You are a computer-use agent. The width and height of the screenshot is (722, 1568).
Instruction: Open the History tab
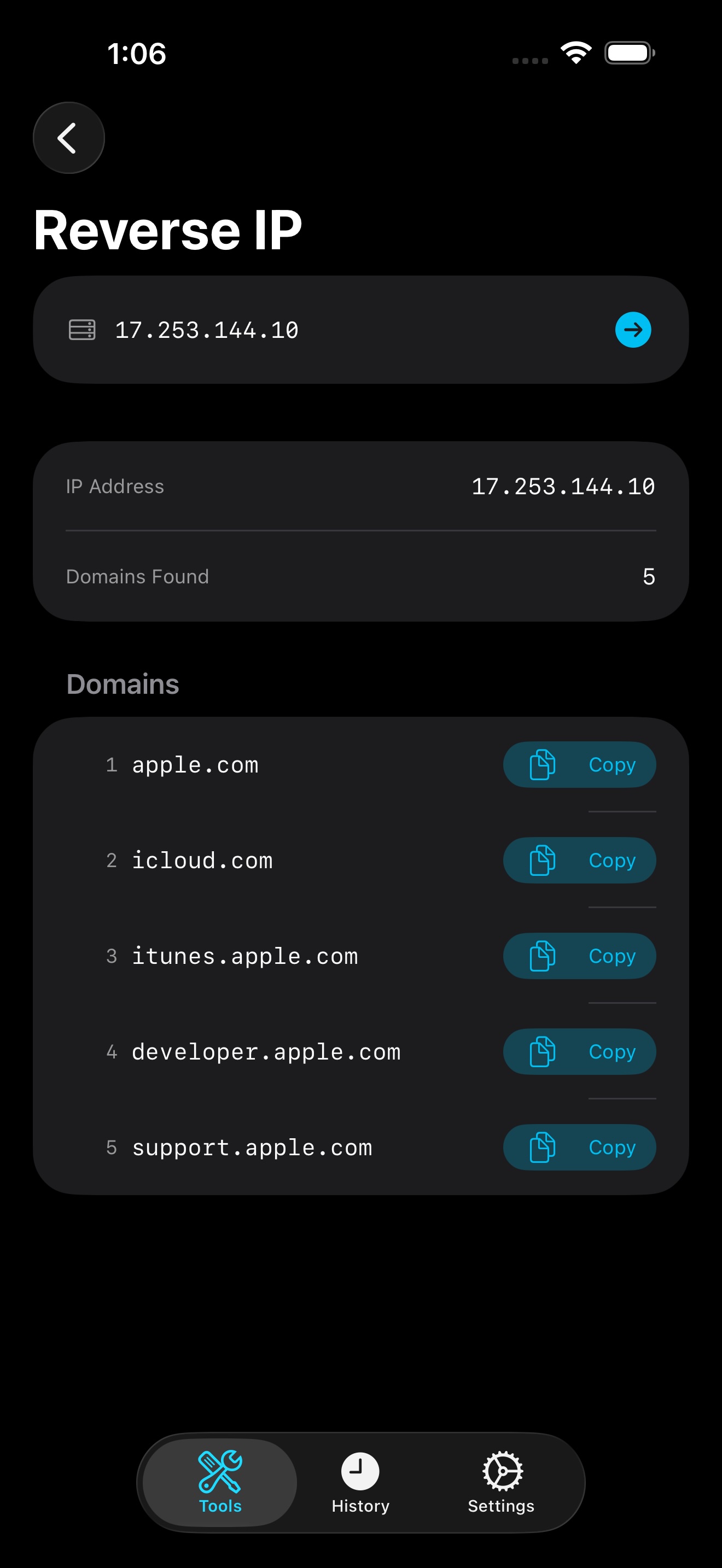[360, 1483]
